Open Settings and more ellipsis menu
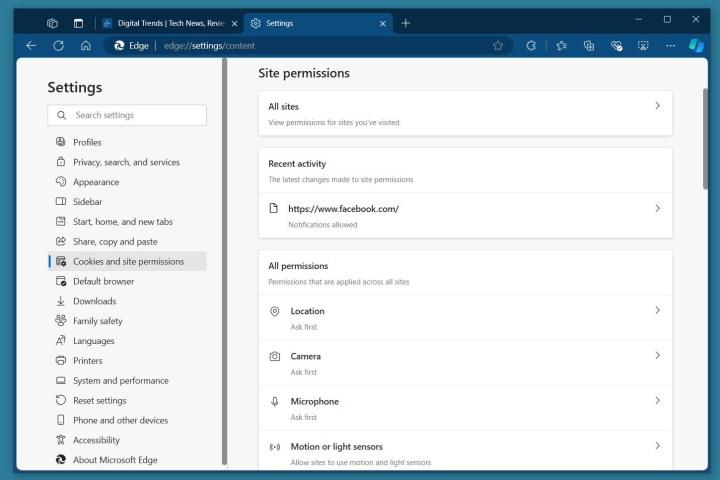 tap(669, 45)
